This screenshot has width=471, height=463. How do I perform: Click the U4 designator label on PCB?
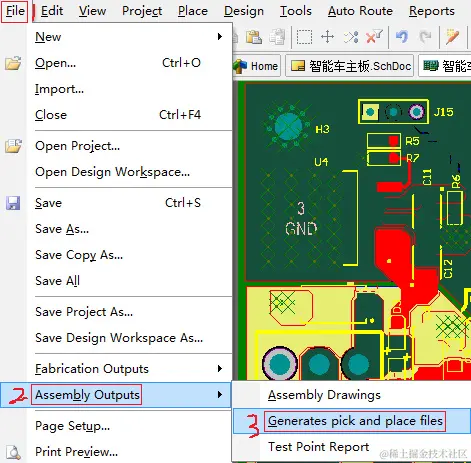click(321, 162)
